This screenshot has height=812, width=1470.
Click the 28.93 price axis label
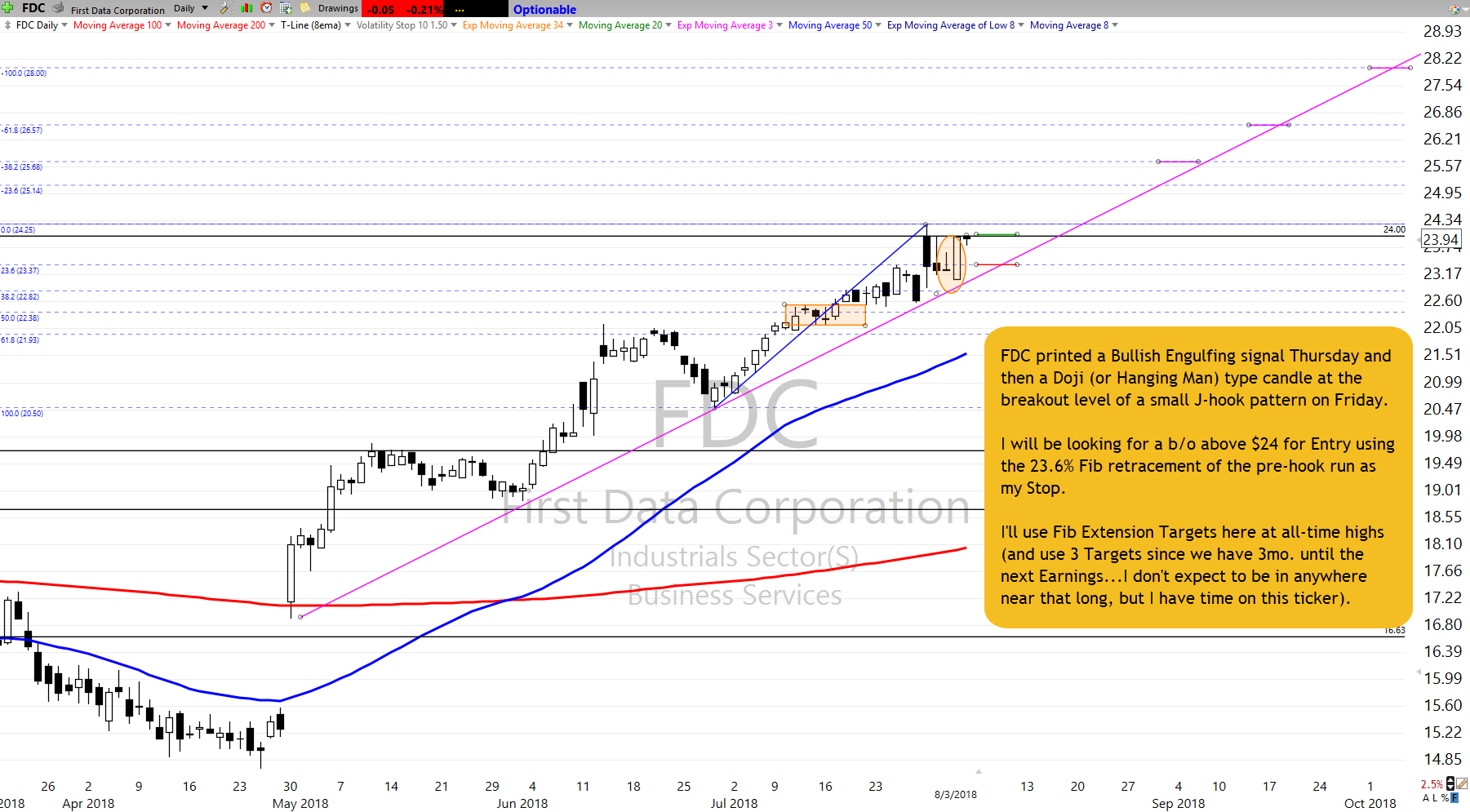click(x=1442, y=31)
